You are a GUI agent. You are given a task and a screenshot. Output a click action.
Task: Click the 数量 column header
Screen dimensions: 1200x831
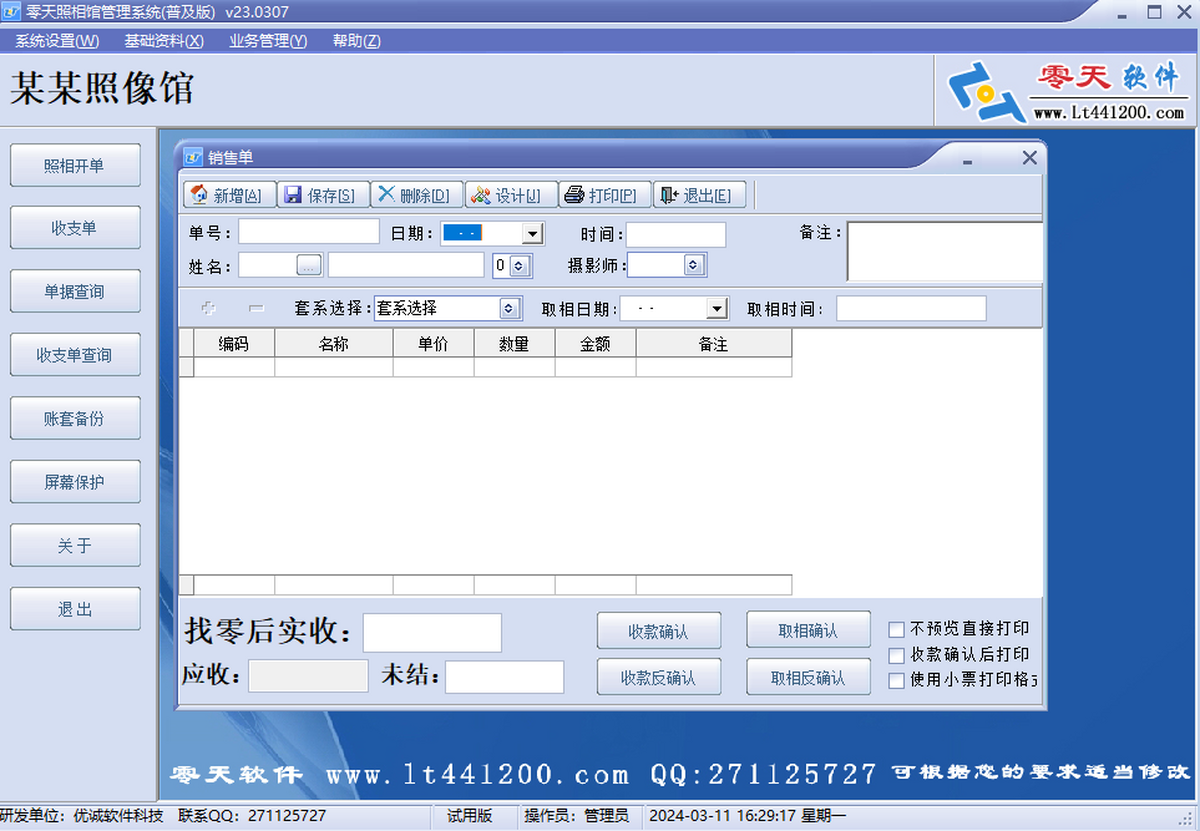point(514,344)
